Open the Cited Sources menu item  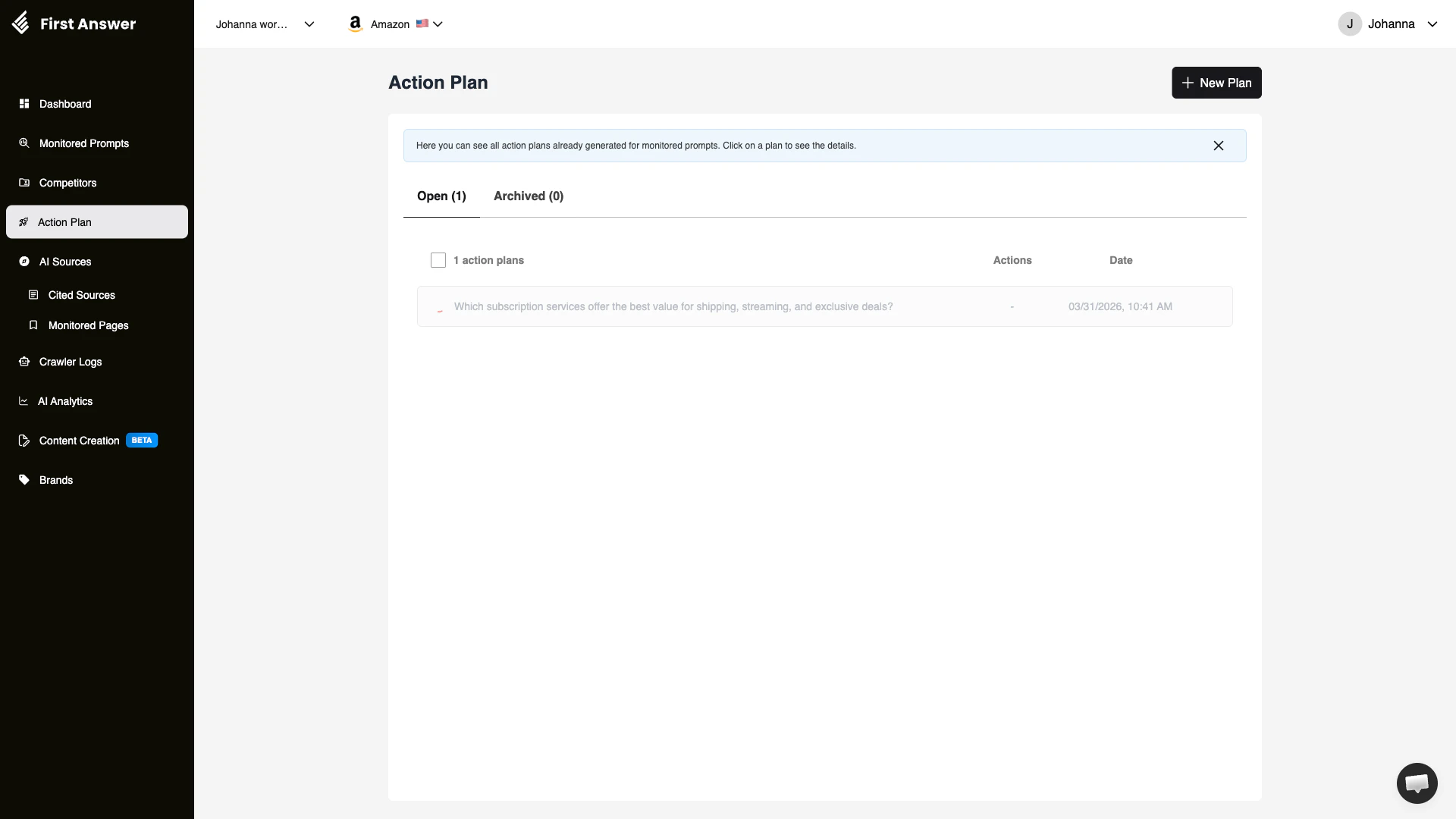pyautogui.click(x=81, y=295)
